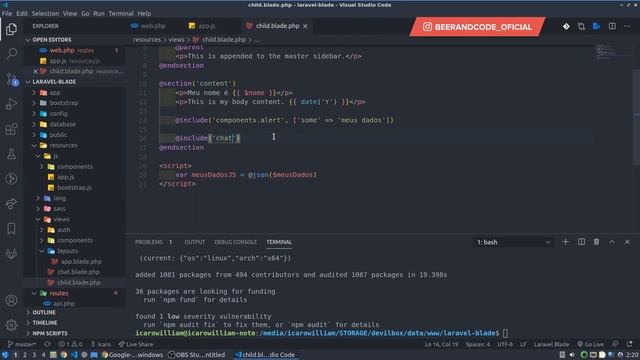Expand the Outline section

pyautogui.click(x=44, y=312)
